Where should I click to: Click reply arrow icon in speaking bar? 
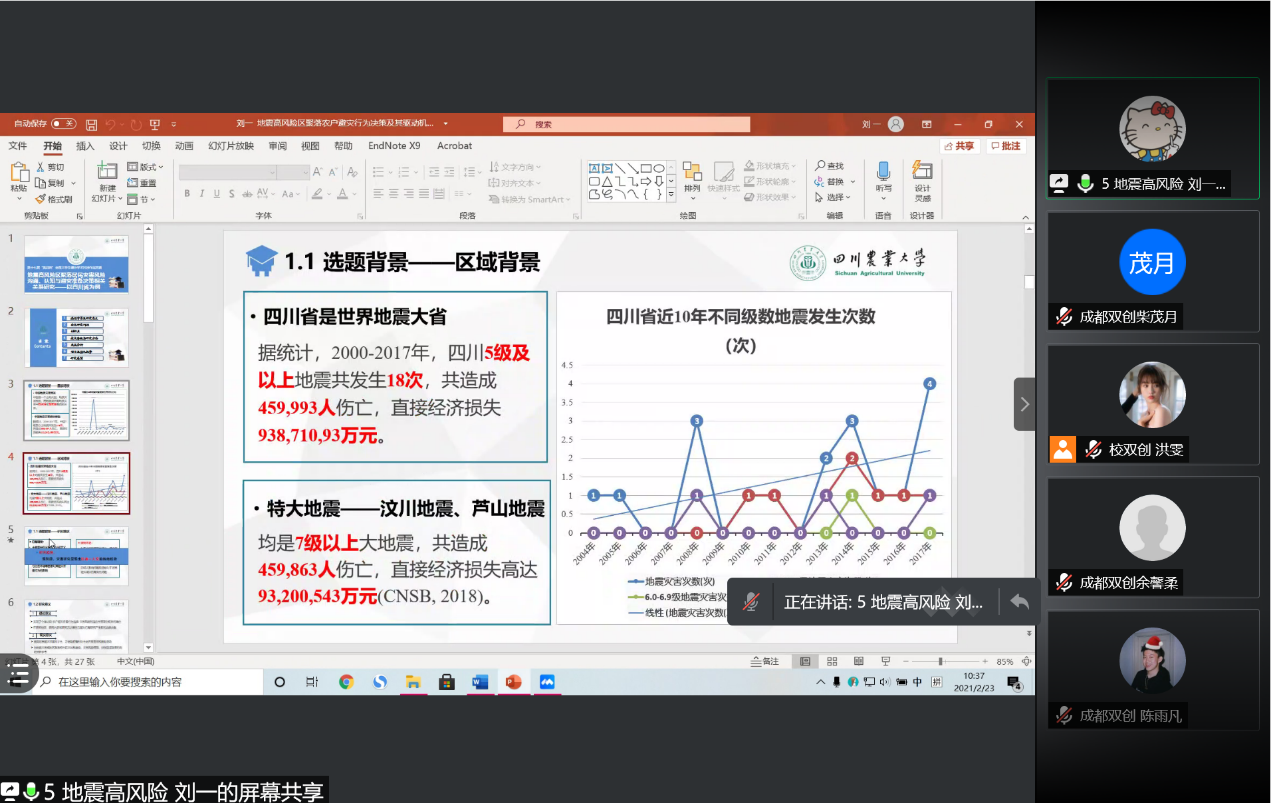point(1019,602)
